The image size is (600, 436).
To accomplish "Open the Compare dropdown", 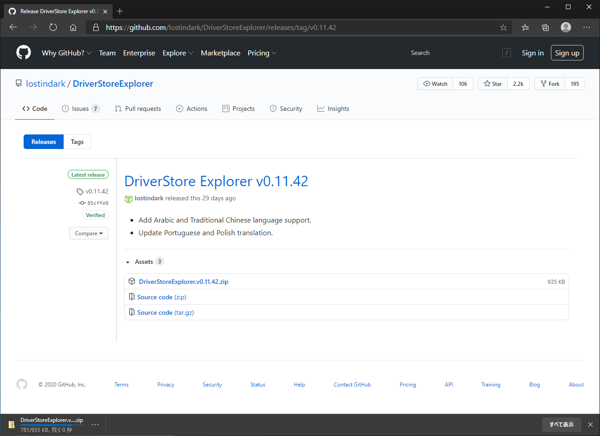I will pyautogui.click(x=88, y=233).
